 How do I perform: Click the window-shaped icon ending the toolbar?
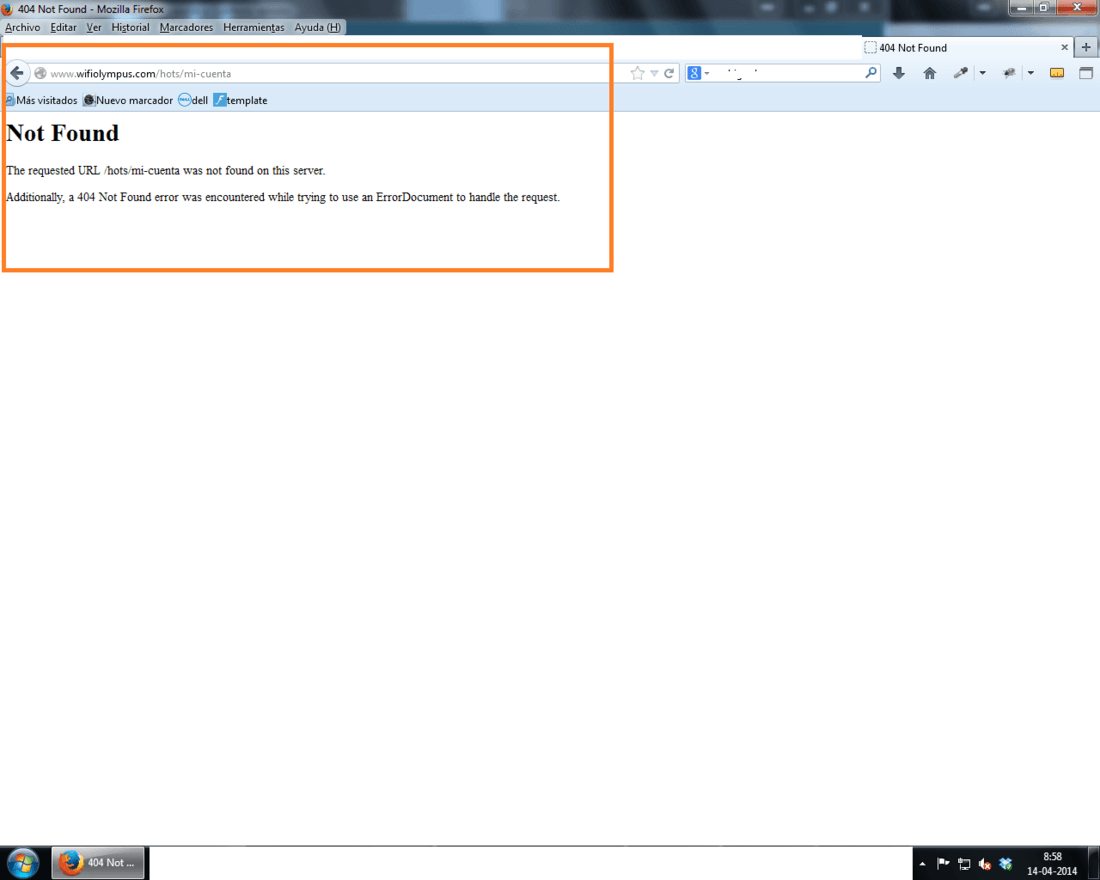coord(1086,73)
